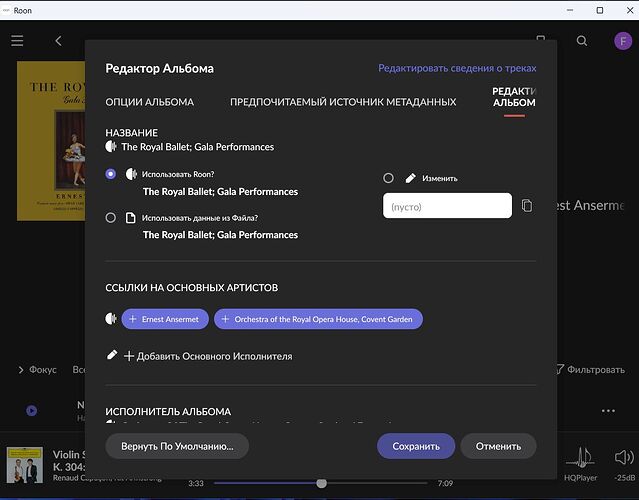
Task: Open the search magnifier icon
Action: (x=582, y=41)
